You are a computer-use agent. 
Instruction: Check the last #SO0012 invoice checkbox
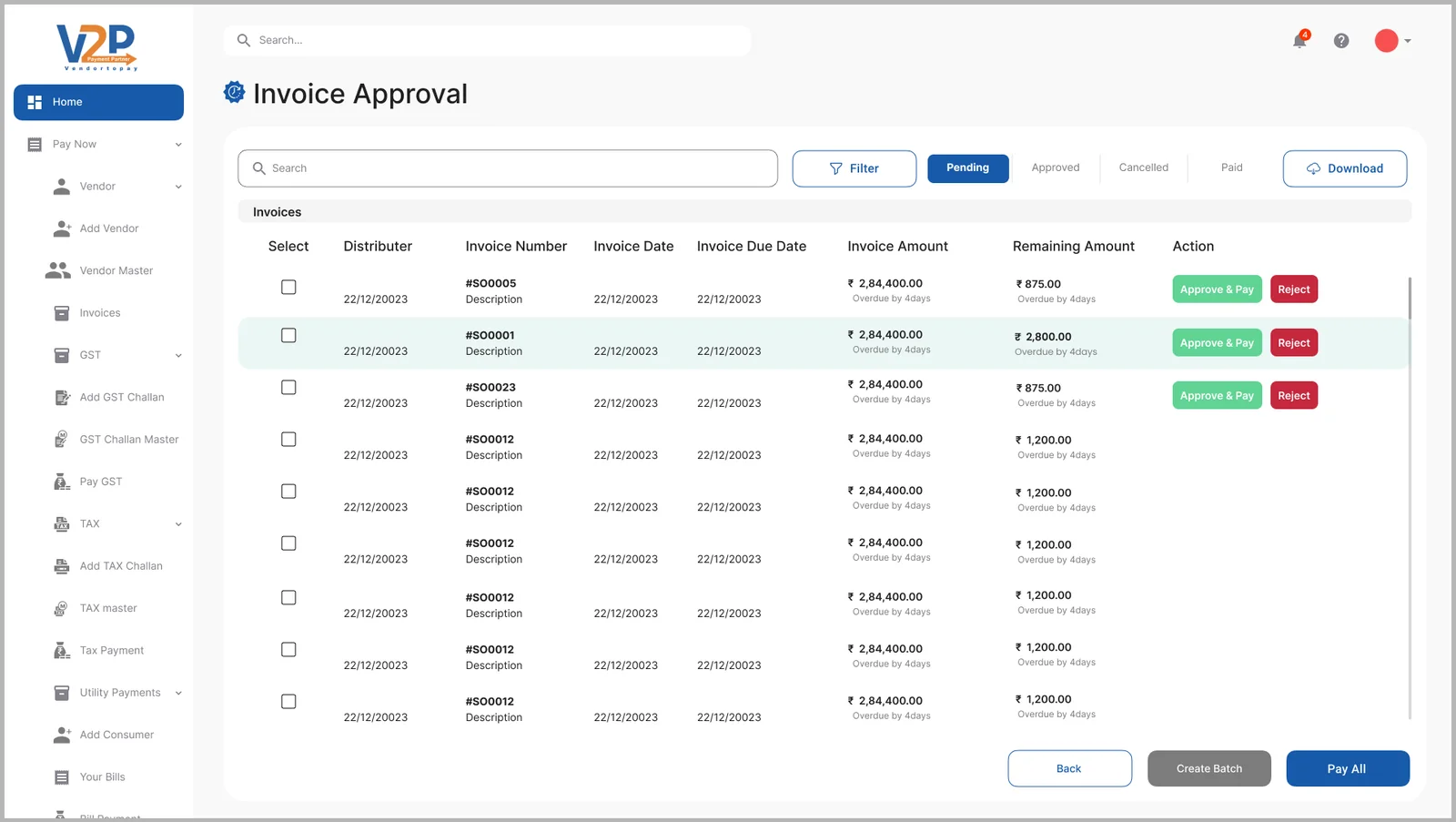click(x=288, y=701)
